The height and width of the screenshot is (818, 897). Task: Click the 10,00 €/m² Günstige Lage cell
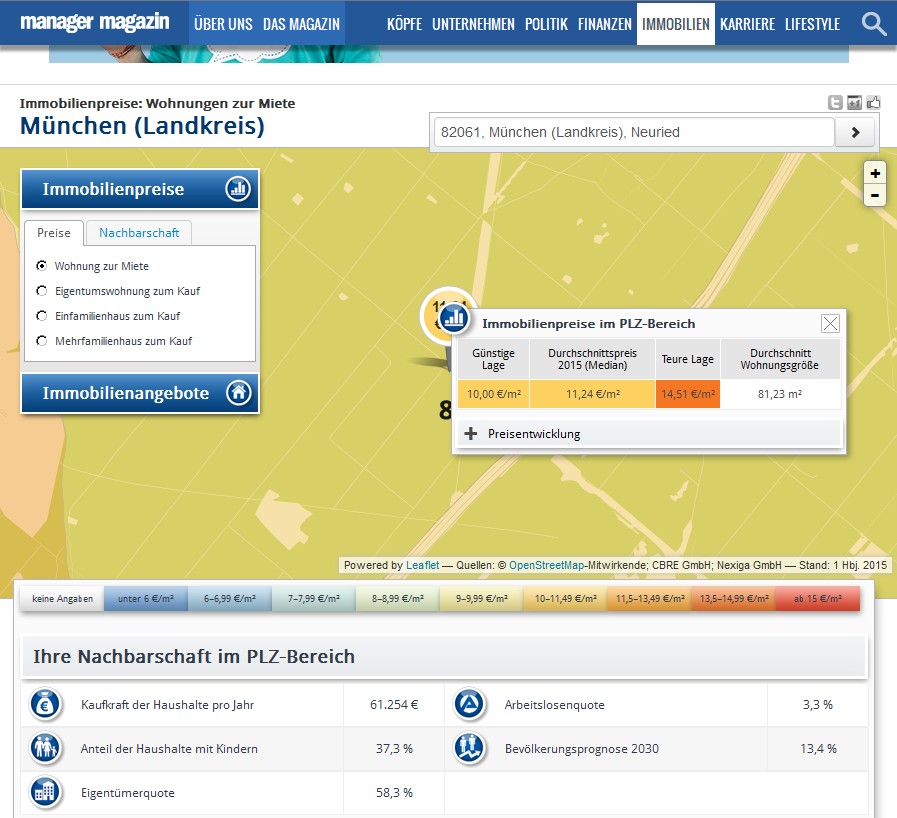click(x=494, y=394)
